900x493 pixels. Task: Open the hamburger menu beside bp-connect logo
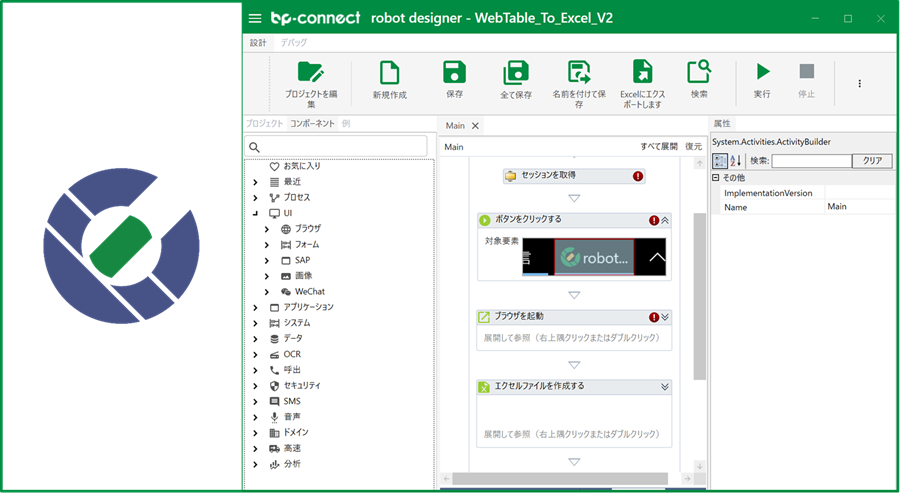(x=255, y=18)
